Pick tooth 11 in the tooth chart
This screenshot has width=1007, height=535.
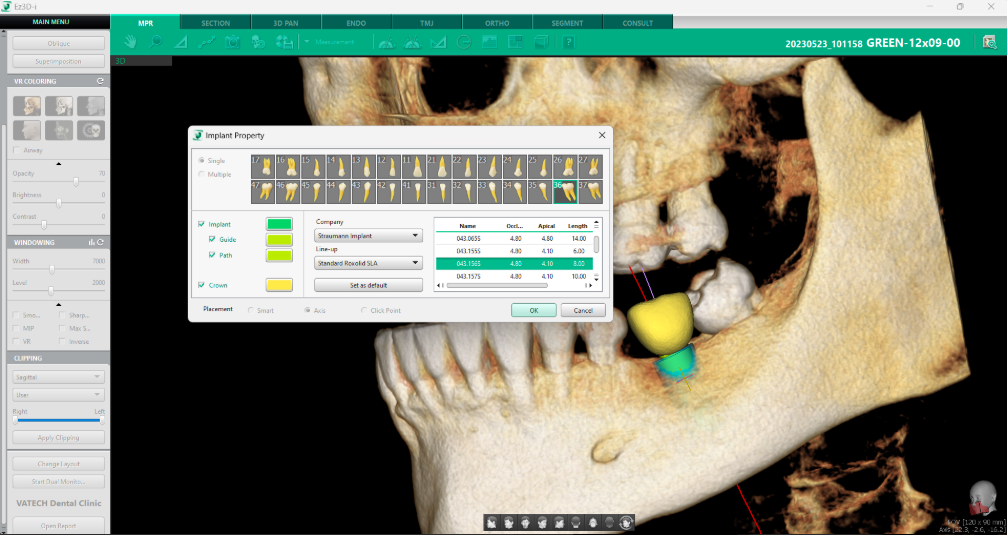point(414,166)
